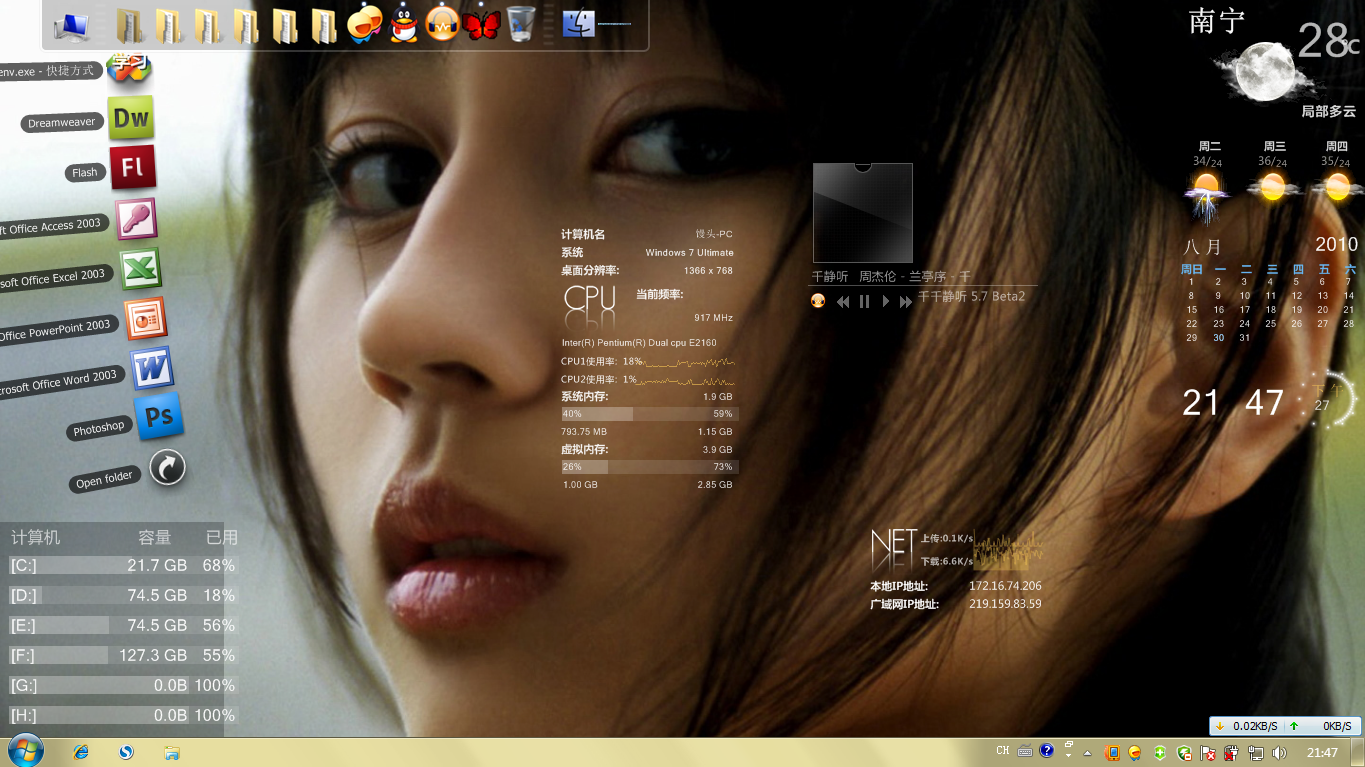The image size is (1365, 767).
Task: Open the Action Center flag tray icon
Action: pyautogui.click(x=1207, y=752)
